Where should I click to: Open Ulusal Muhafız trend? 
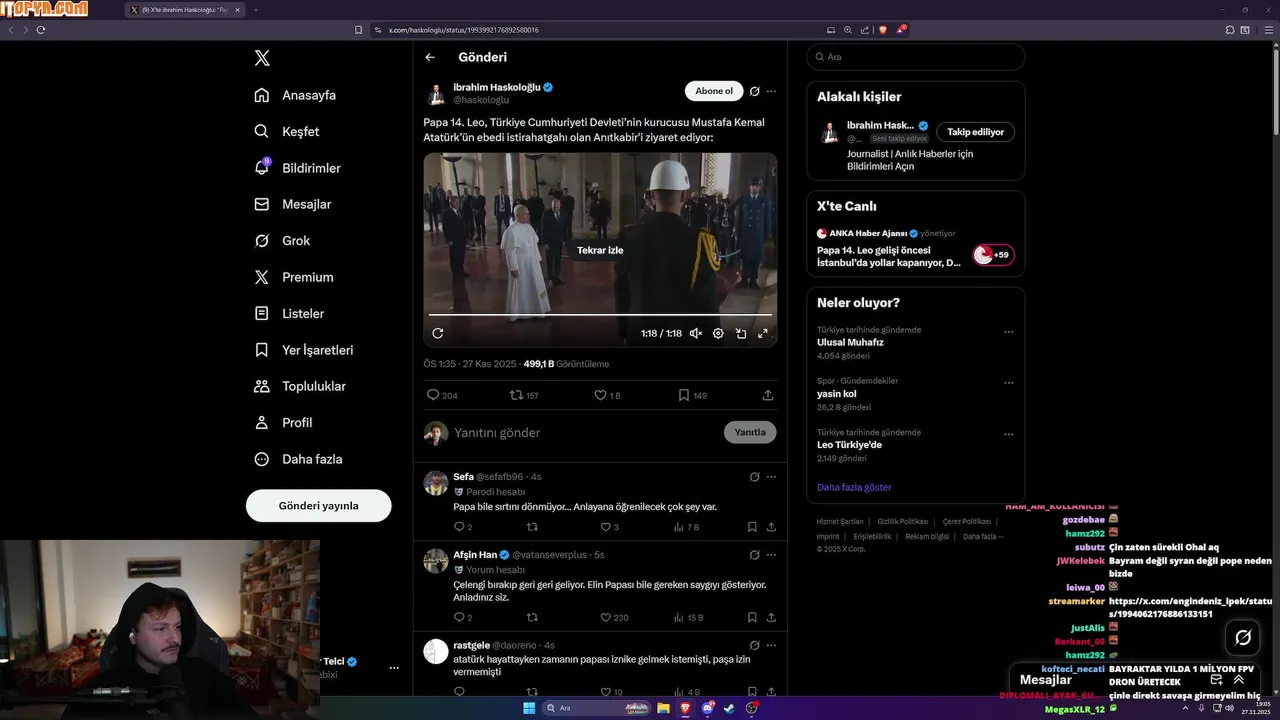[x=850, y=342]
